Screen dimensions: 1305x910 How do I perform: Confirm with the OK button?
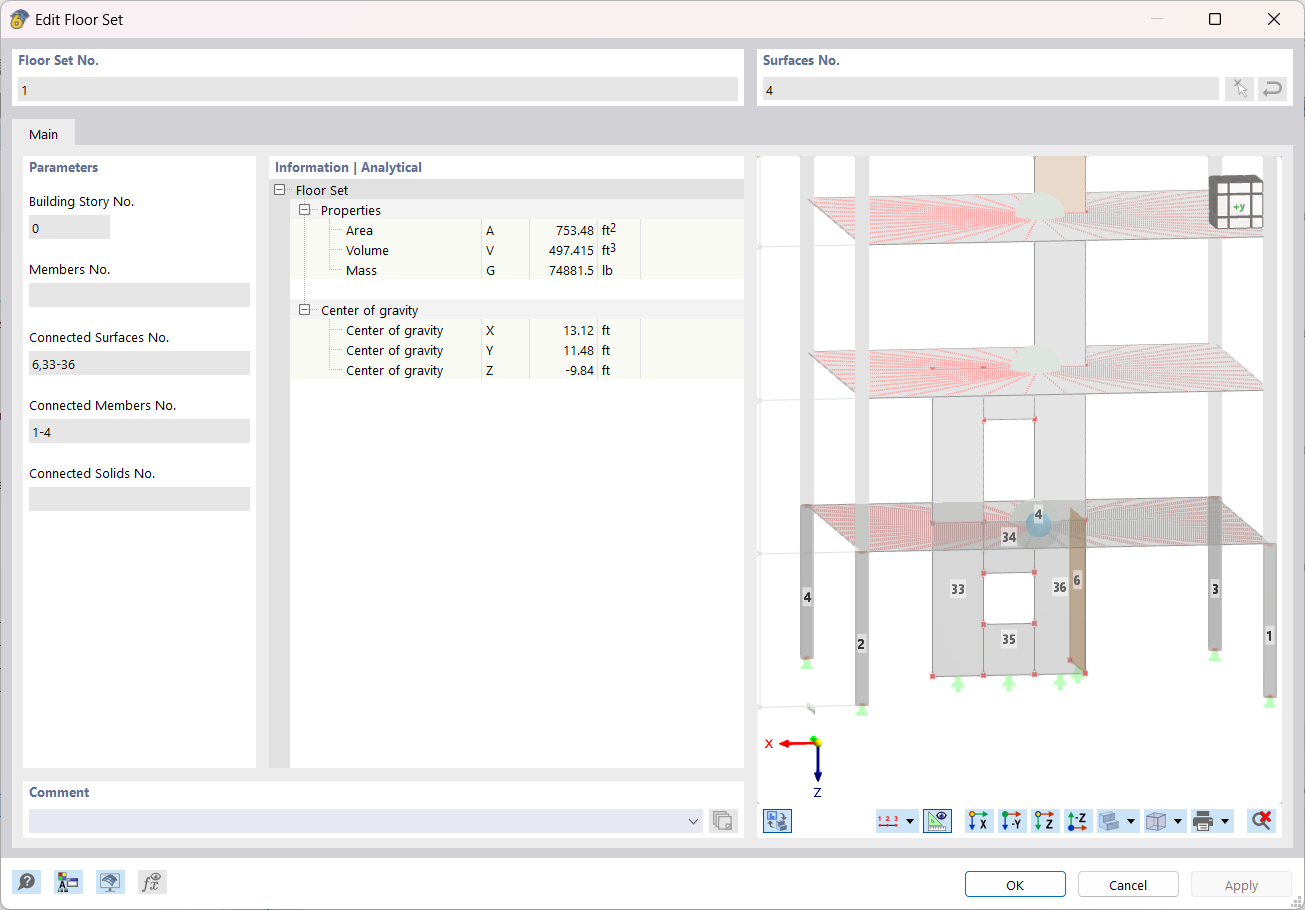pyautogui.click(x=1015, y=885)
